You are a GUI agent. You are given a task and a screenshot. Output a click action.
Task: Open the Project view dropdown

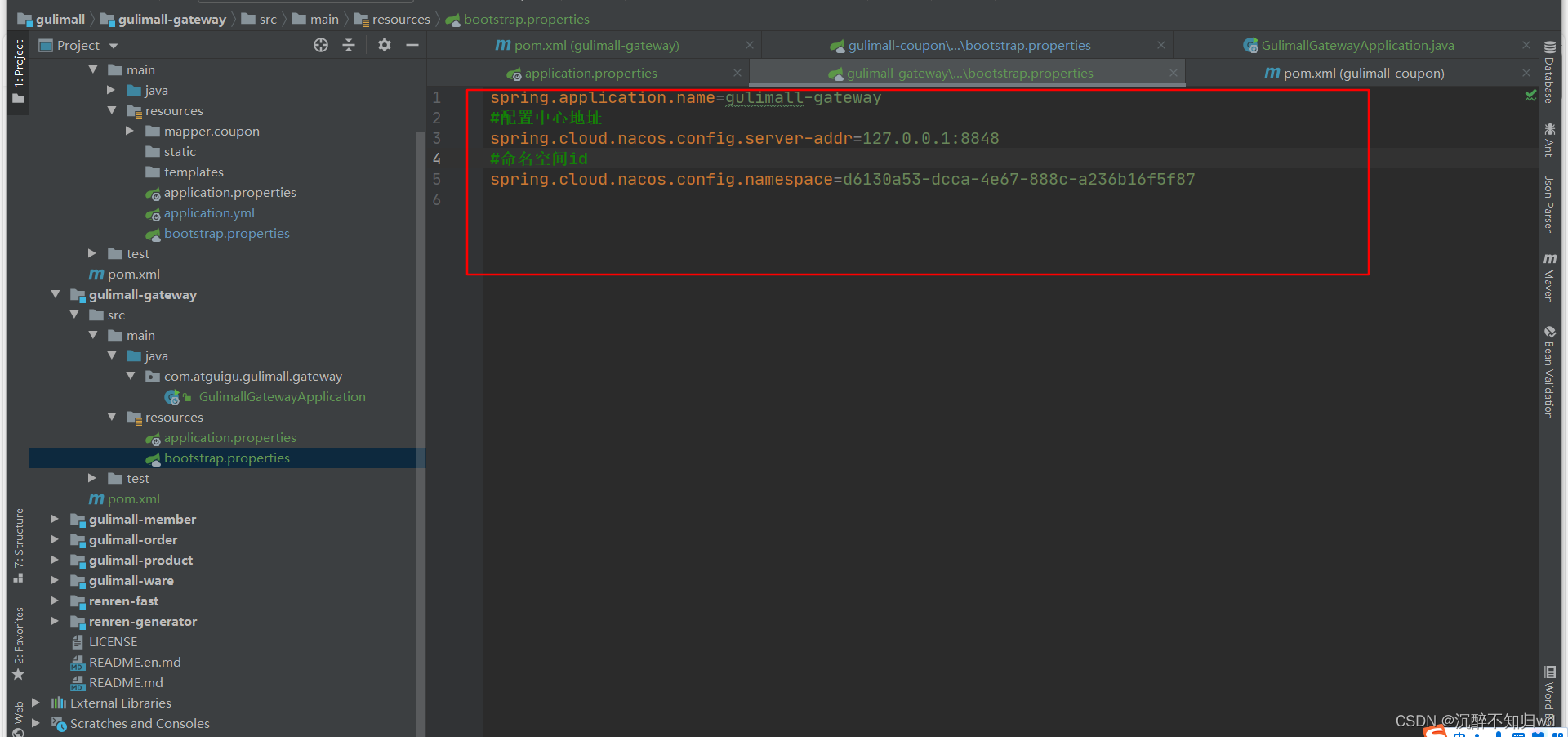pos(114,46)
